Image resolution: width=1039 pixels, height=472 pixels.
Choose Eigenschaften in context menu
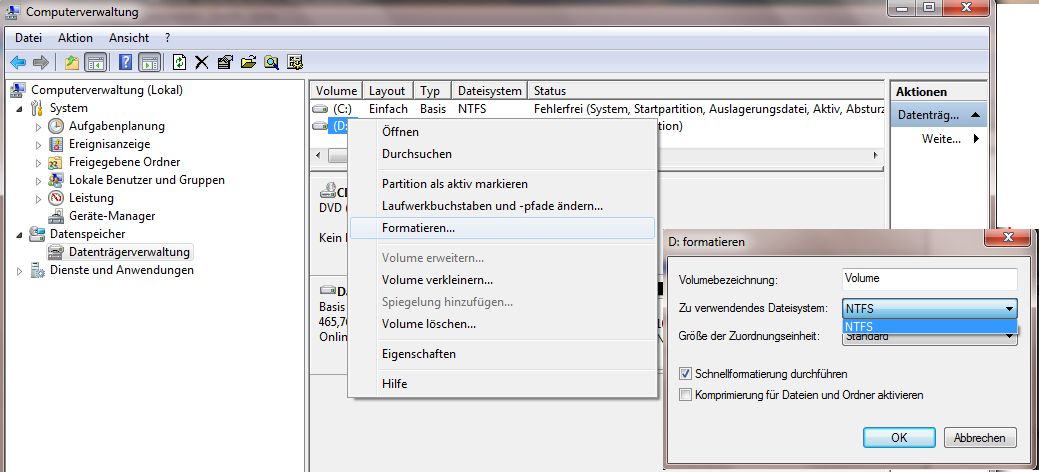tap(502, 354)
